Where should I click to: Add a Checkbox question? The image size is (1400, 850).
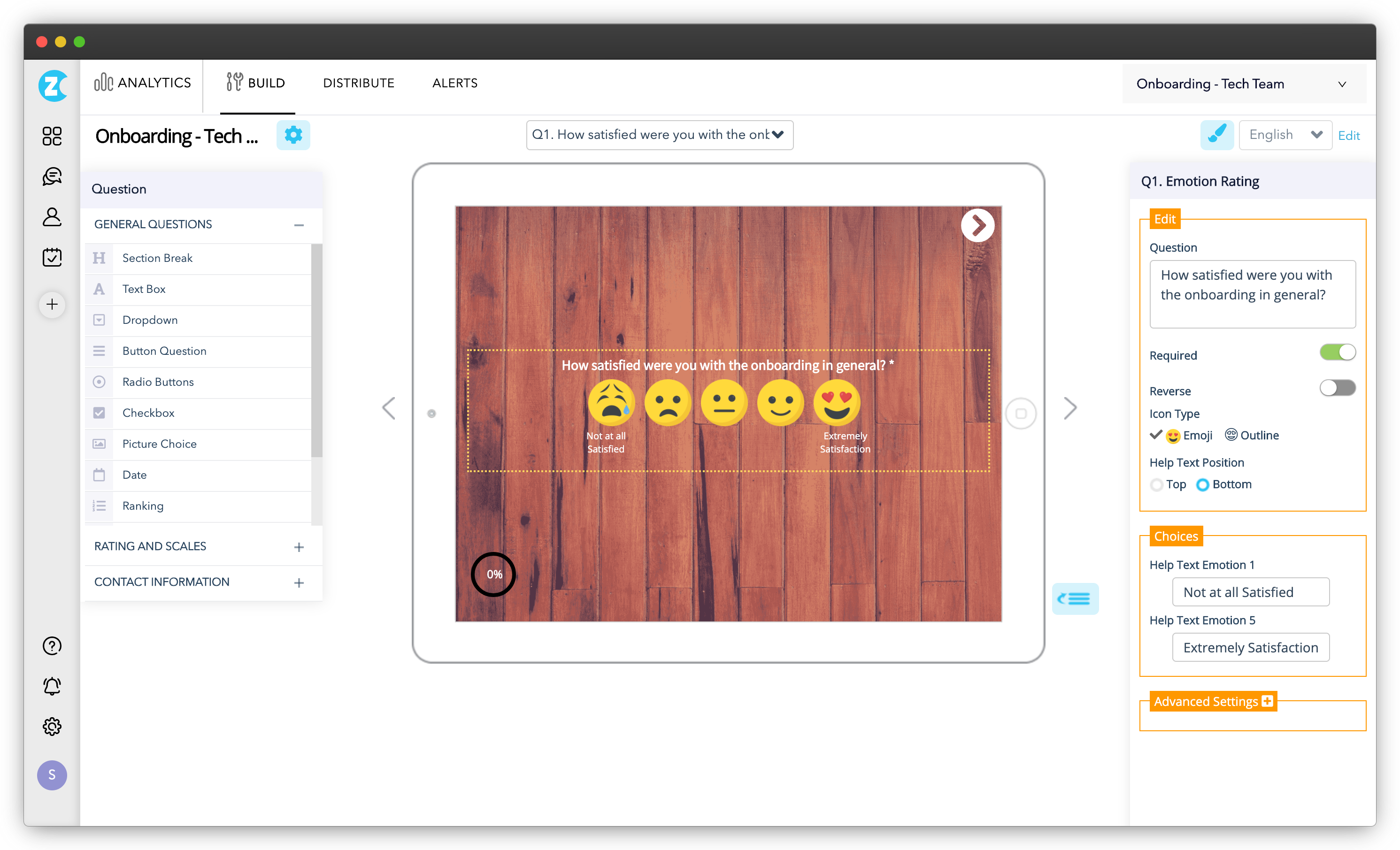(198, 413)
